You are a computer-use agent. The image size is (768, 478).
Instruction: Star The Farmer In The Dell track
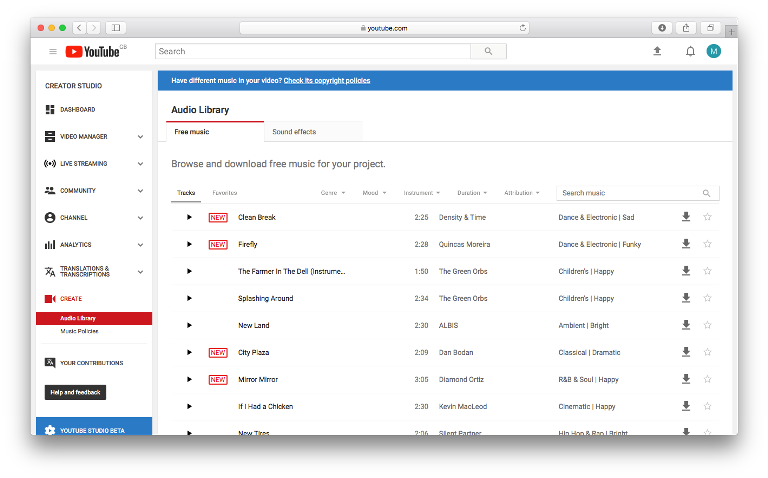(707, 270)
